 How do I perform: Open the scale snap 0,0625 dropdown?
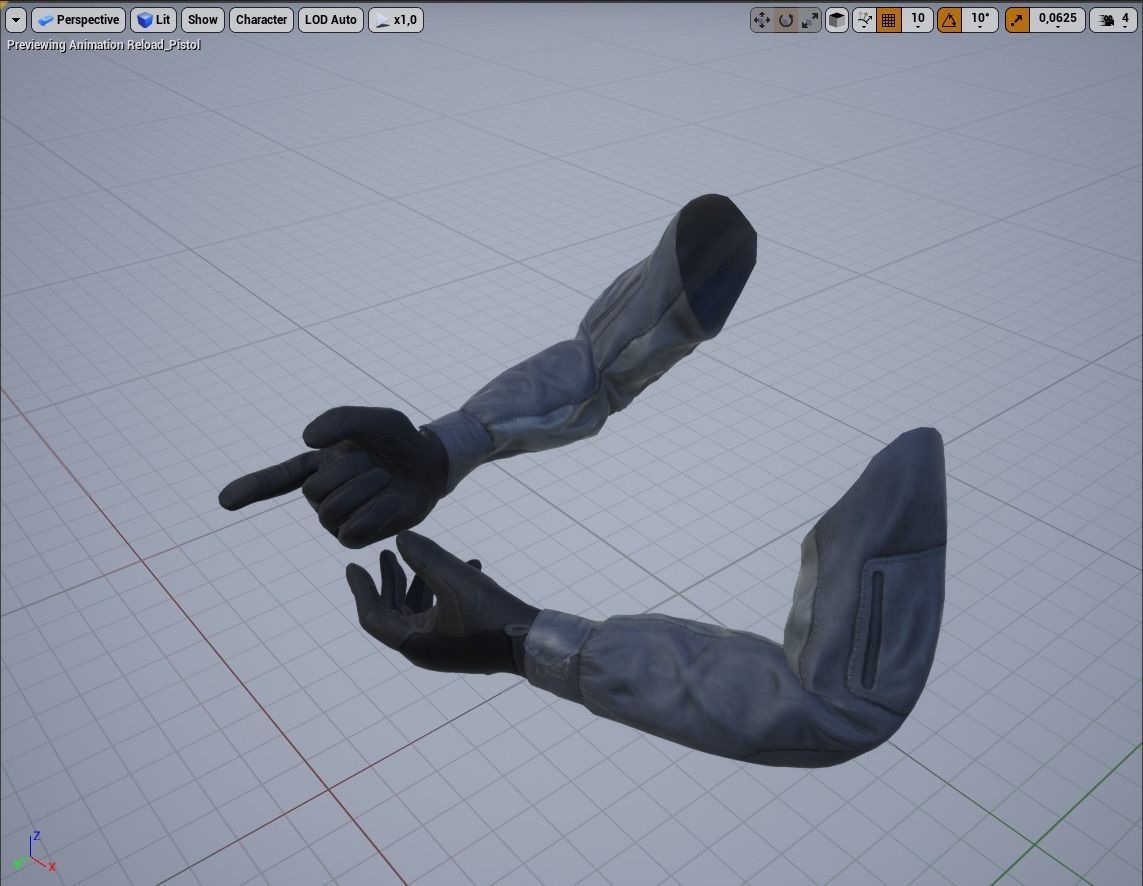(x=1058, y=20)
